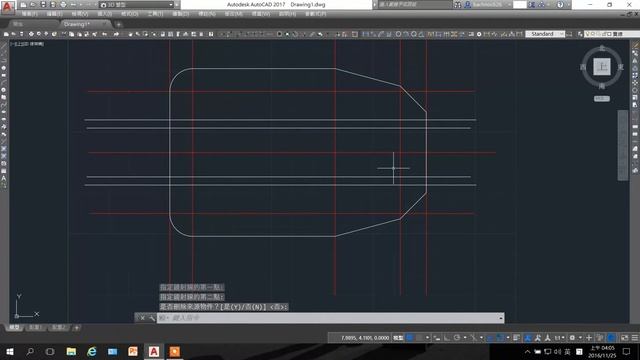
Task: Click the Help question mark icon
Action: 560,5
